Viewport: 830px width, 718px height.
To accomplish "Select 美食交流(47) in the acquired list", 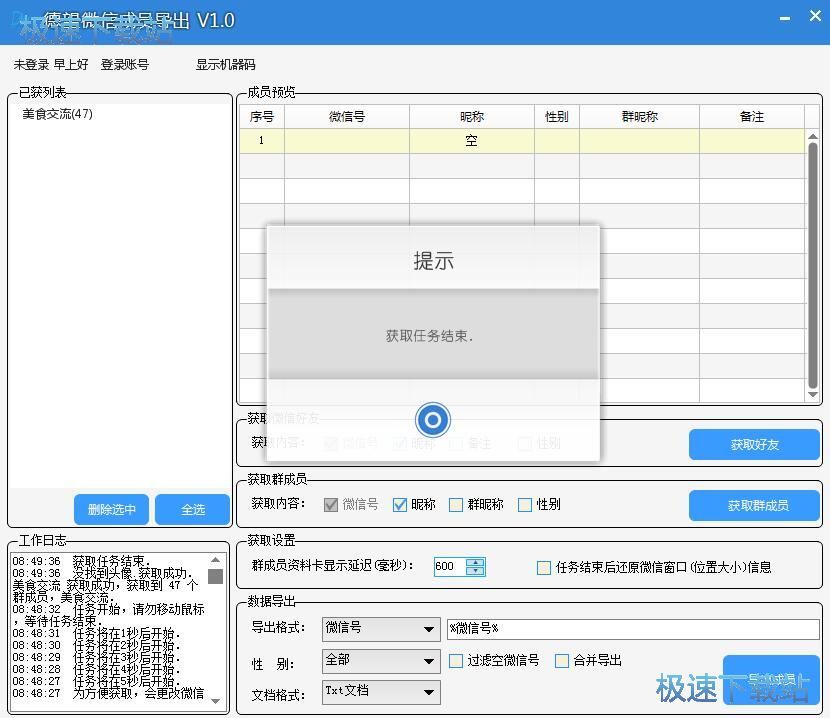I will click(x=58, y=114).
